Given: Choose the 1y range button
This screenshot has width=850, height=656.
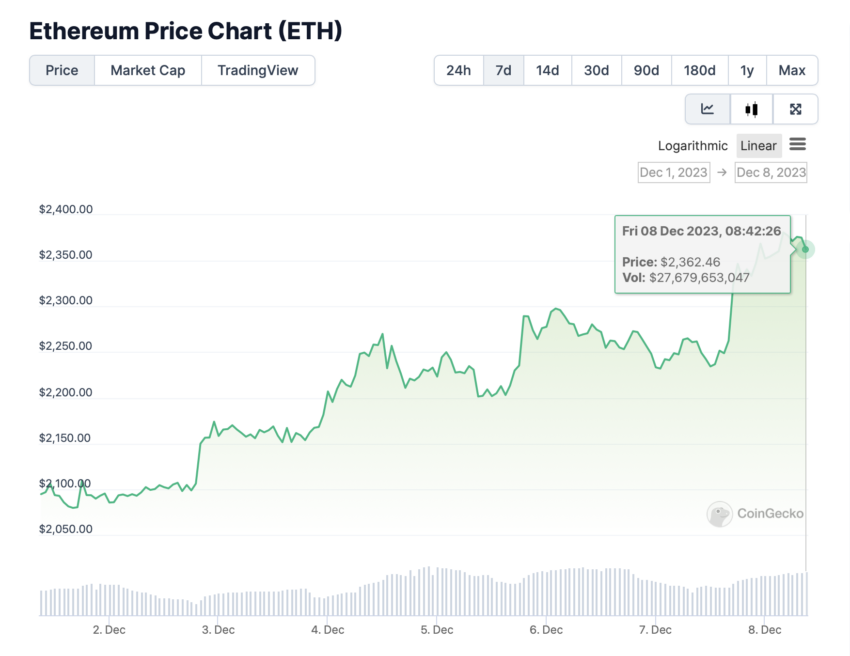Looking at the screenshot, I should coord(747,70).
